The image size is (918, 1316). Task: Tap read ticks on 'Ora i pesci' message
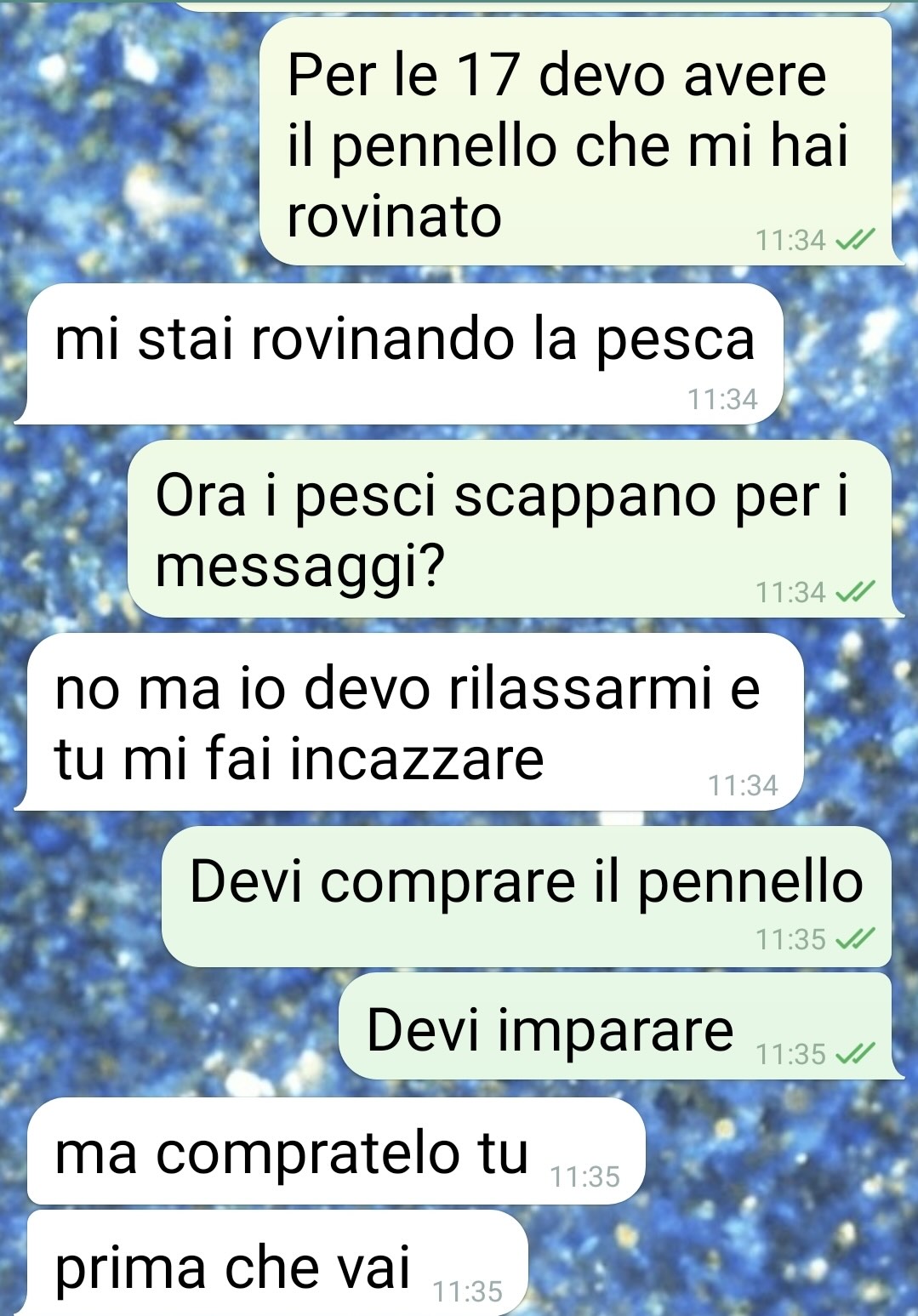pyautogui.click(x=855, y=592)
